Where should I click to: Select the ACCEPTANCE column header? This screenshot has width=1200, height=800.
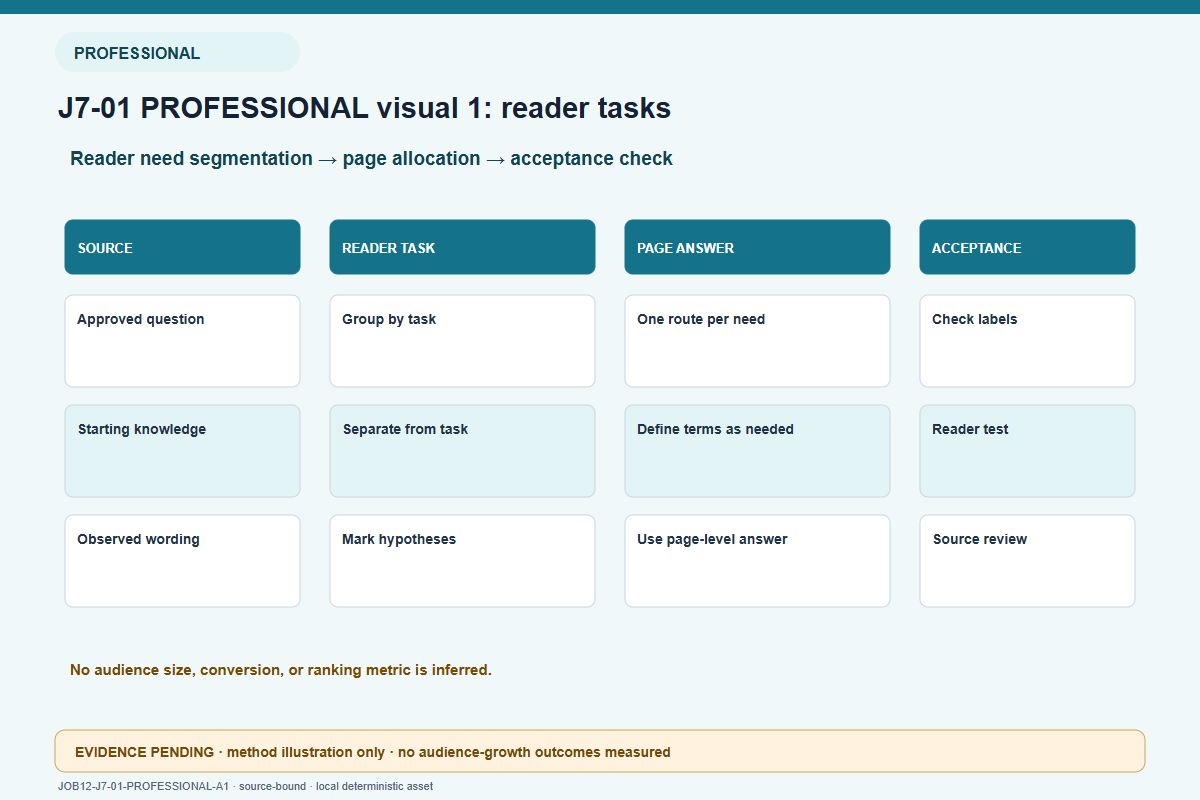click(x=1027, y=247)
